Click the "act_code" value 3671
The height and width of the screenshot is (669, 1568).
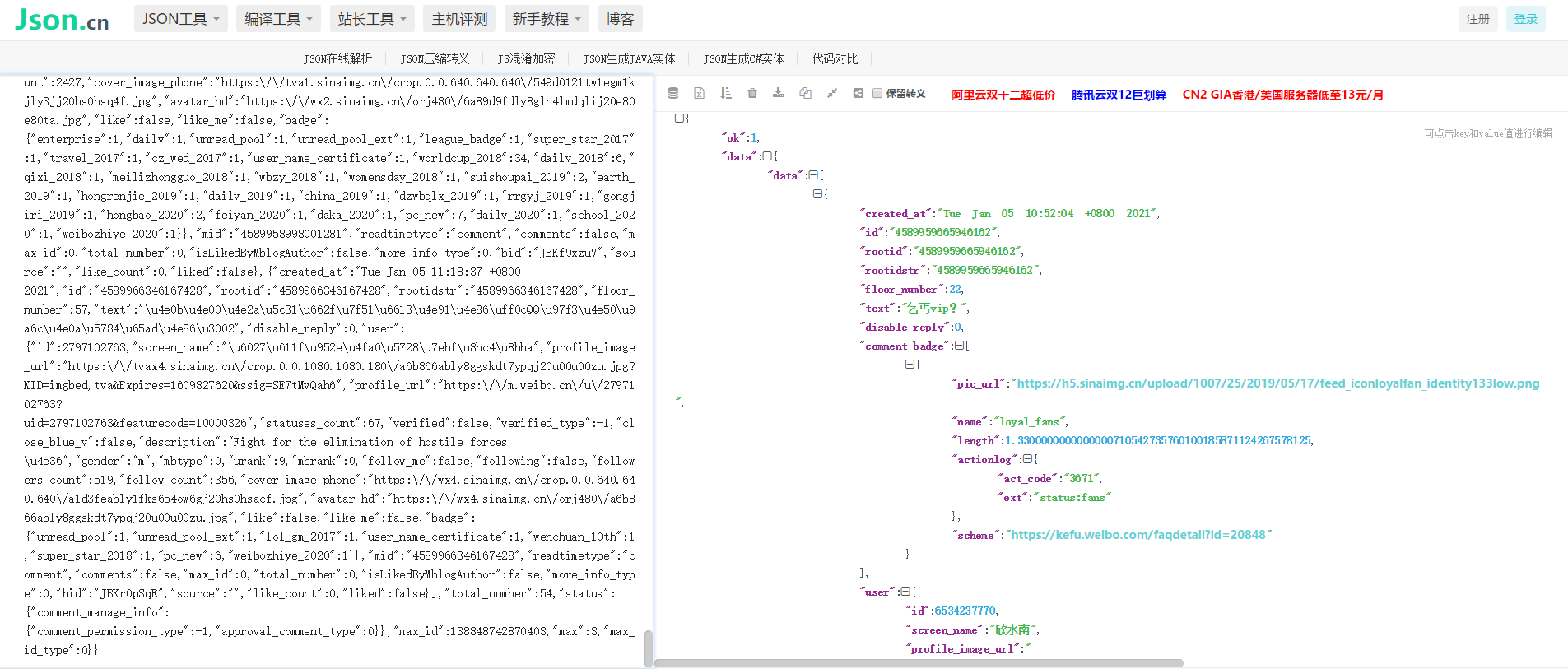click(x=1082, y=478)
